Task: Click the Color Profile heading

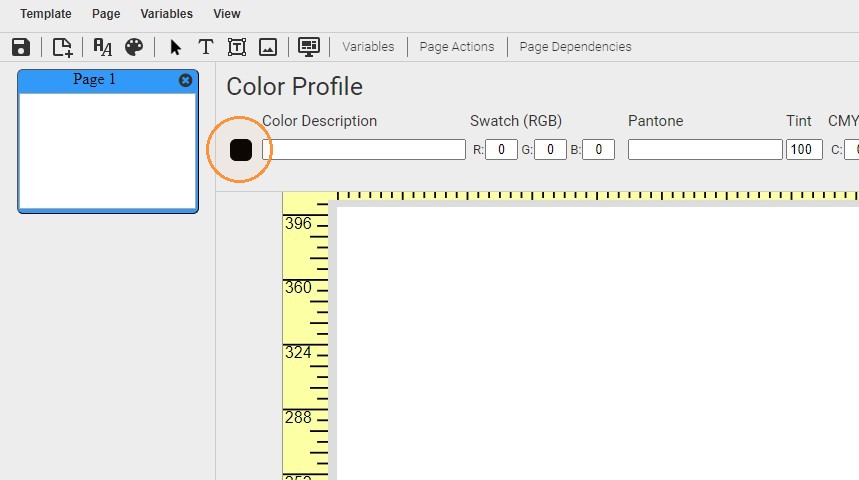Action: (x=295, y=87)
